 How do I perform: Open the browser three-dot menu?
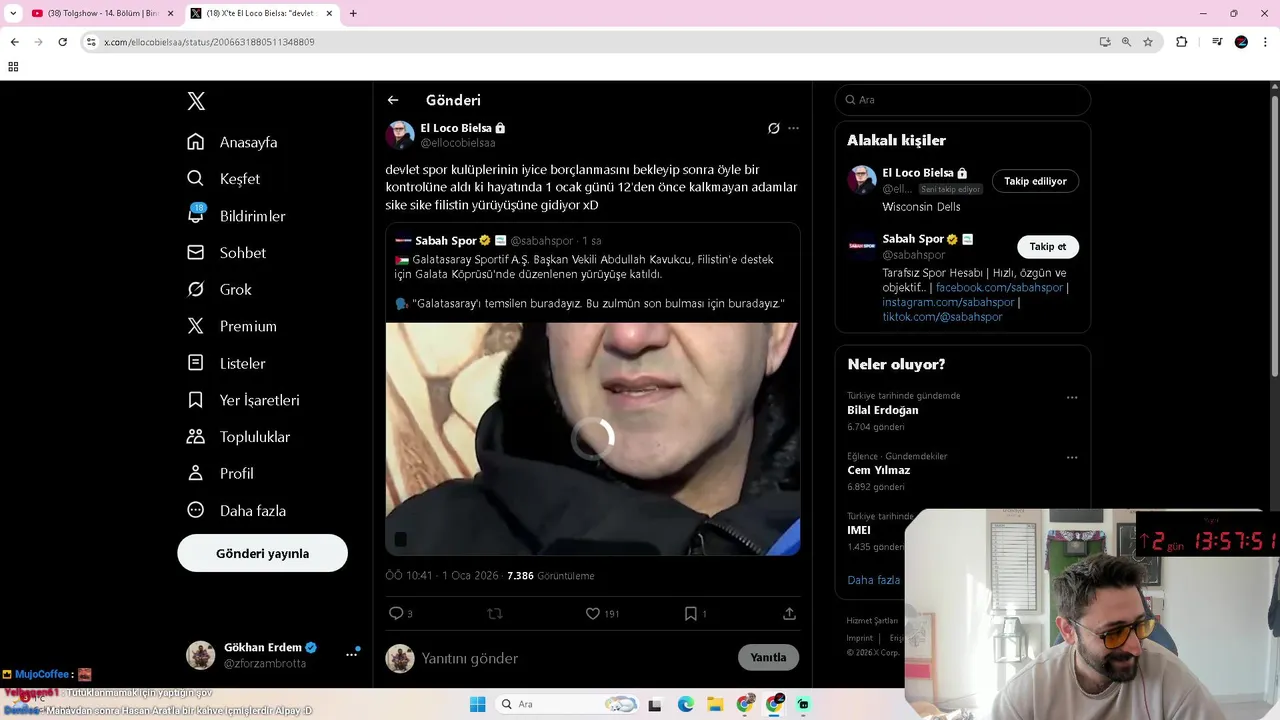[x=1265, y=42]
